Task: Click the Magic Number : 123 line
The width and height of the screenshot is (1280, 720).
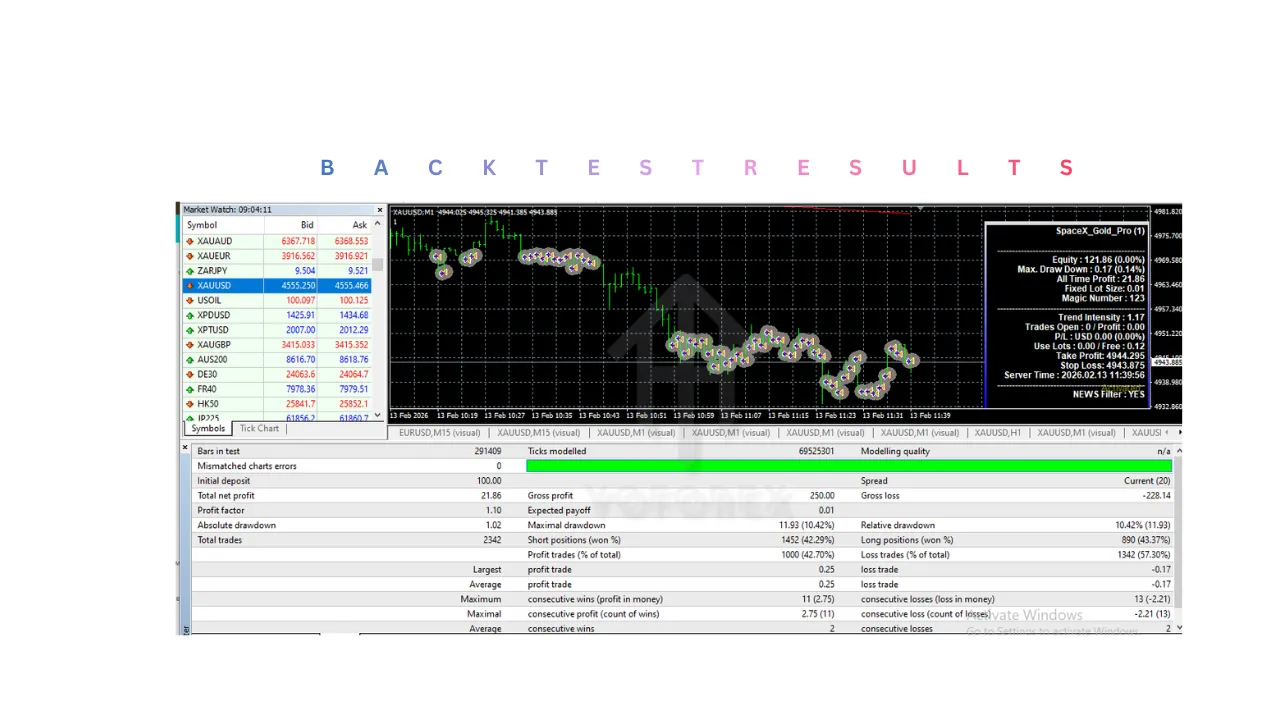Action: point(1102,298)
